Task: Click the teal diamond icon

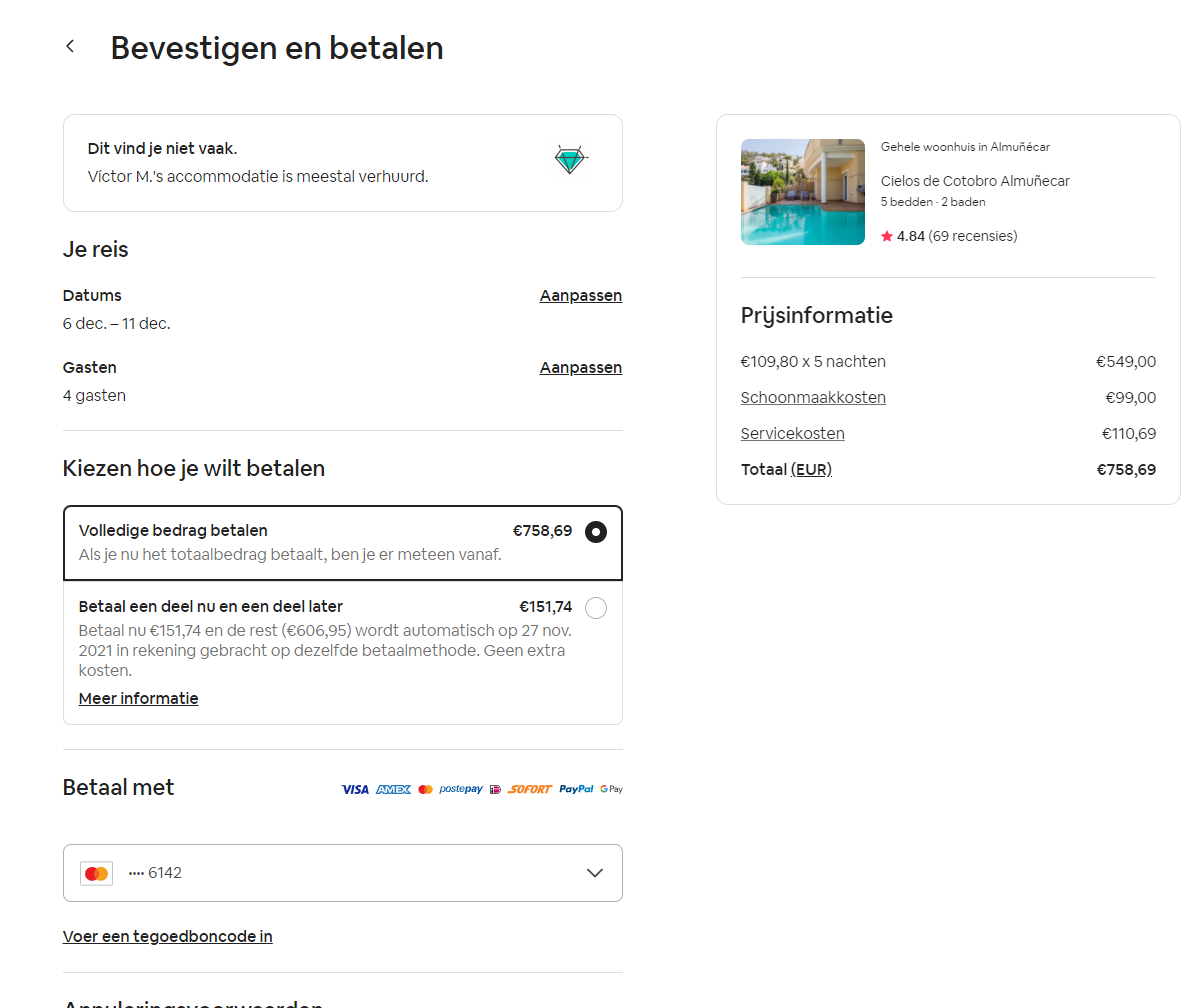Action: tap(571, 160)
